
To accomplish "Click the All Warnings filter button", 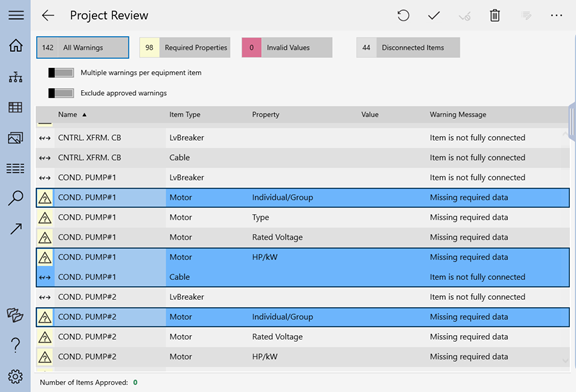I will [x=83, y=47].
